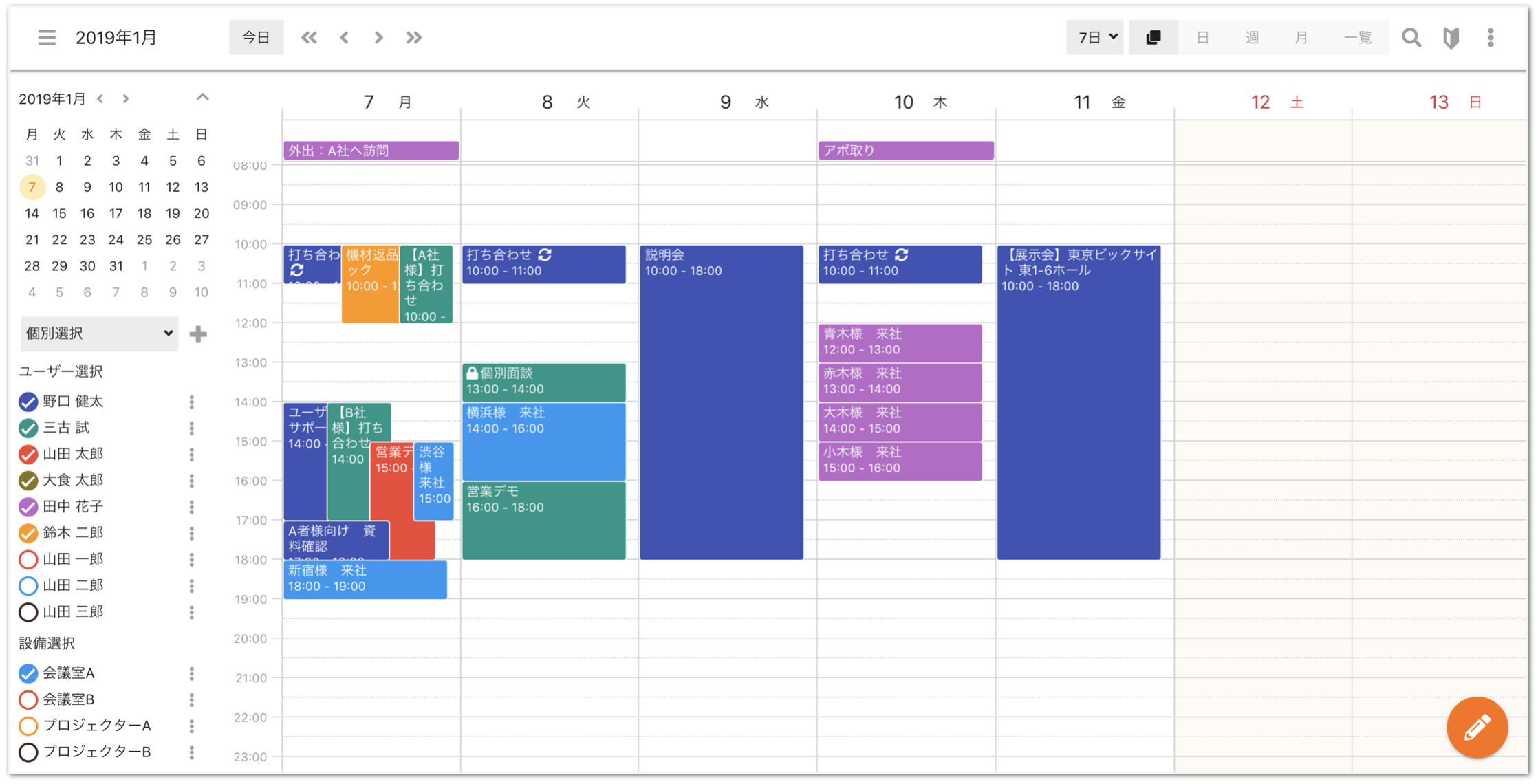Select the stacked group view icon

click(x=1153, y=37)
